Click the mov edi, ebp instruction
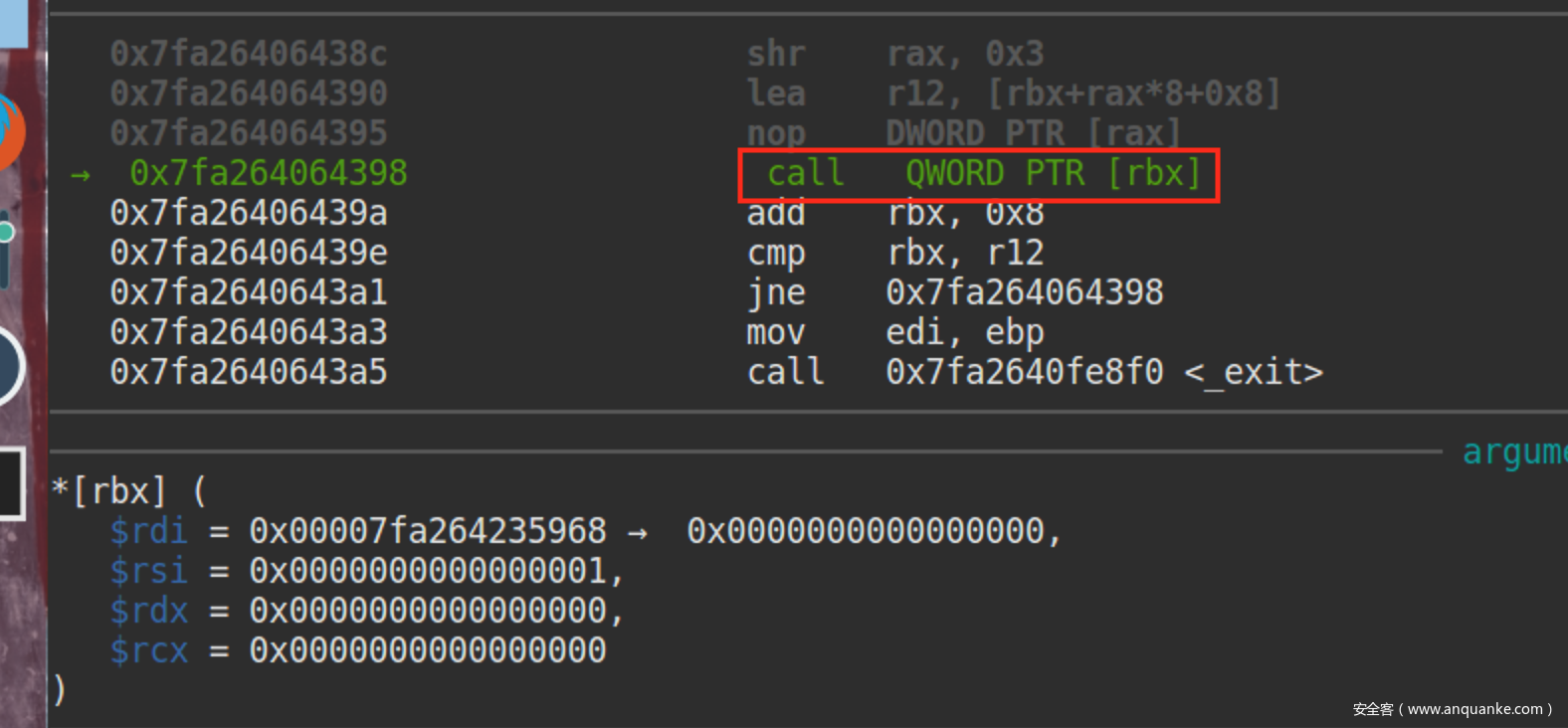 point(894,332)
